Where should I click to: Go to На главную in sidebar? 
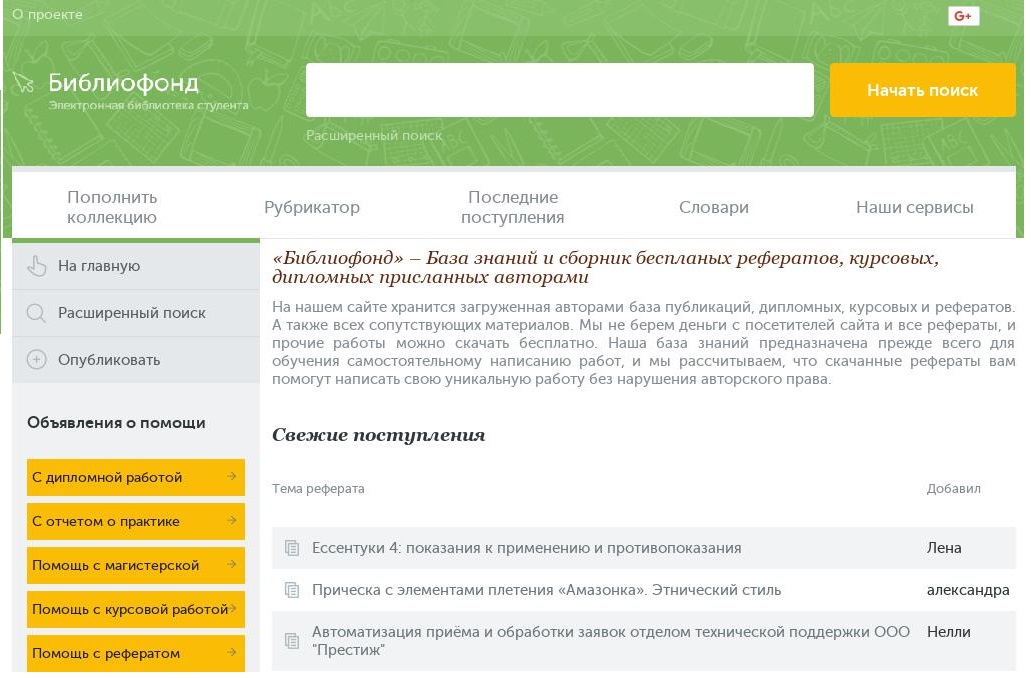point(136,266)
